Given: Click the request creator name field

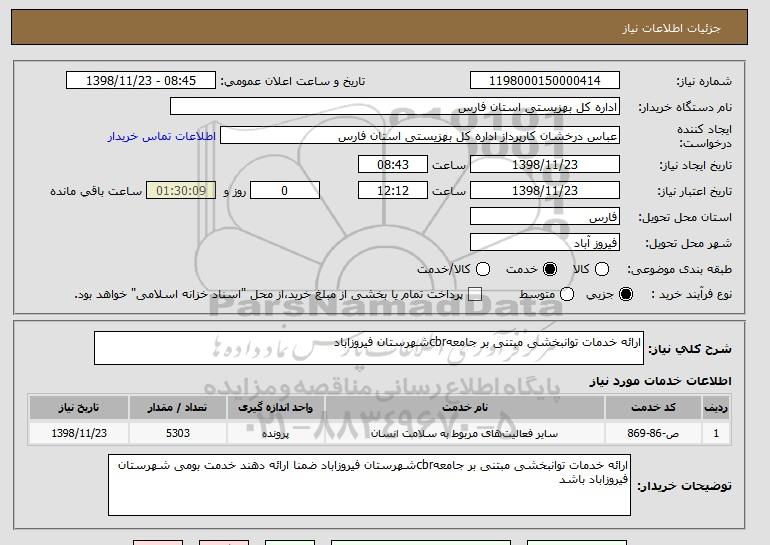Looking at the screenshot, I should 420,136.
